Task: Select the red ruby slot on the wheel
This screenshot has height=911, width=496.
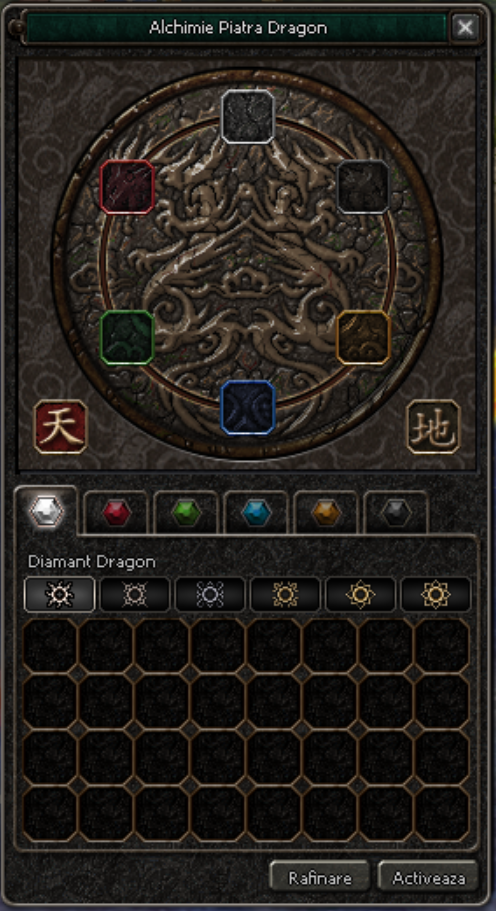Action: [x=127, y=187]
